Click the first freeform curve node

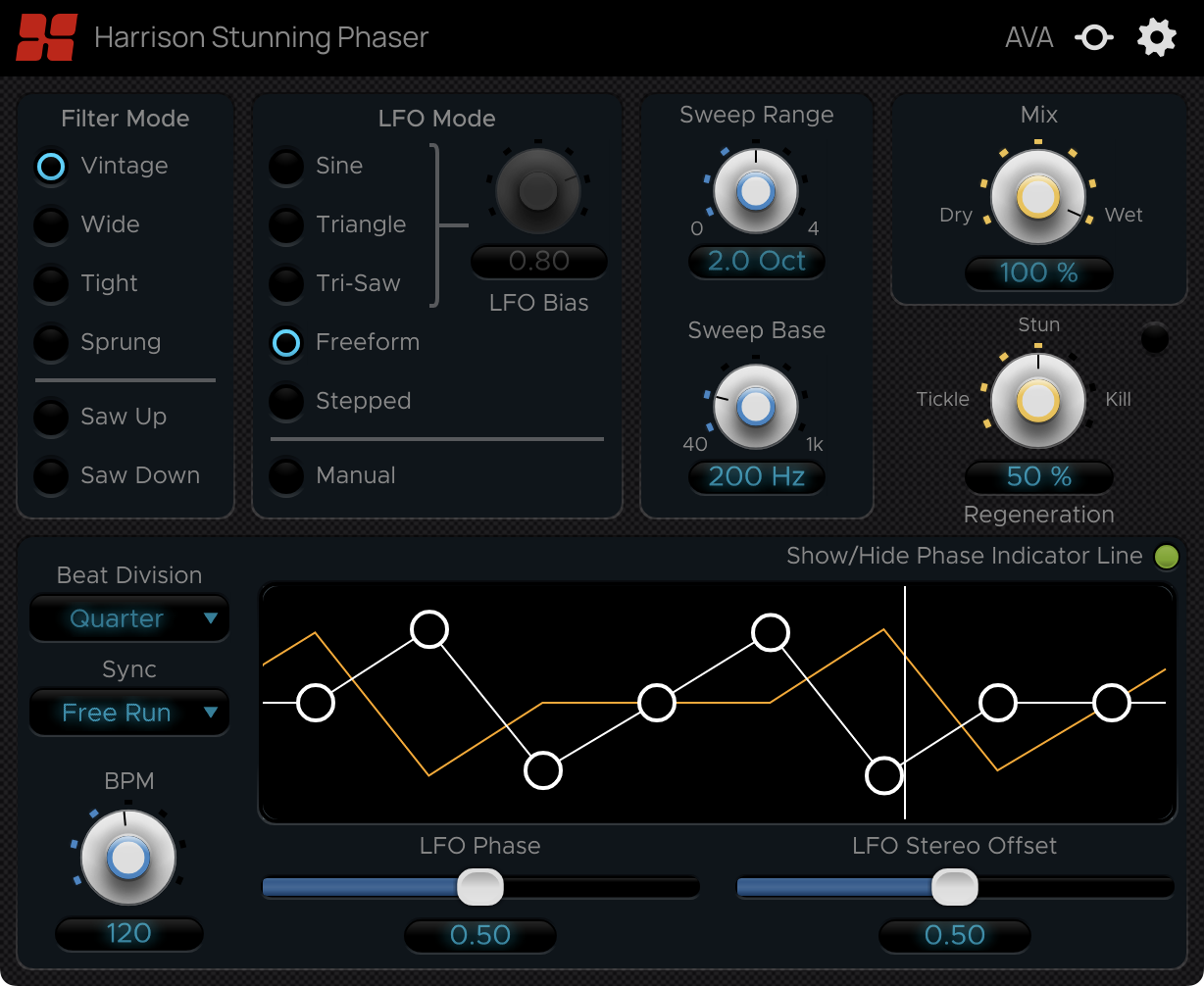[316, 703]
